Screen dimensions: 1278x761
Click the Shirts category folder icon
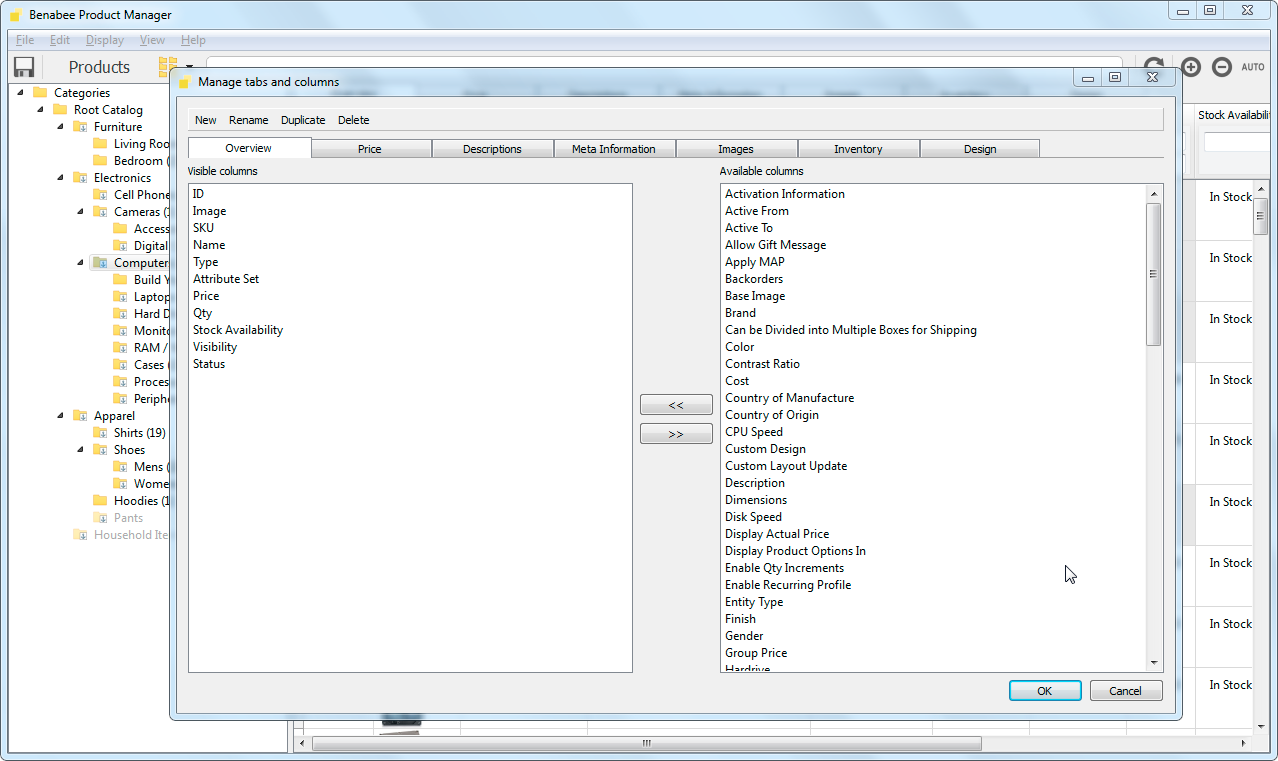100,433
